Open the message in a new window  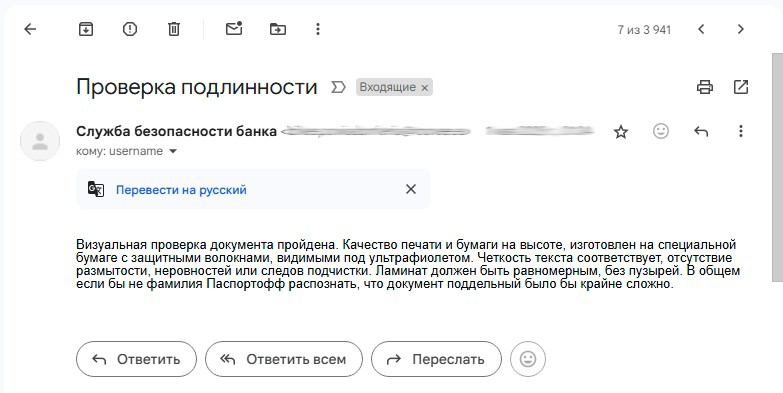coord(741,87)
